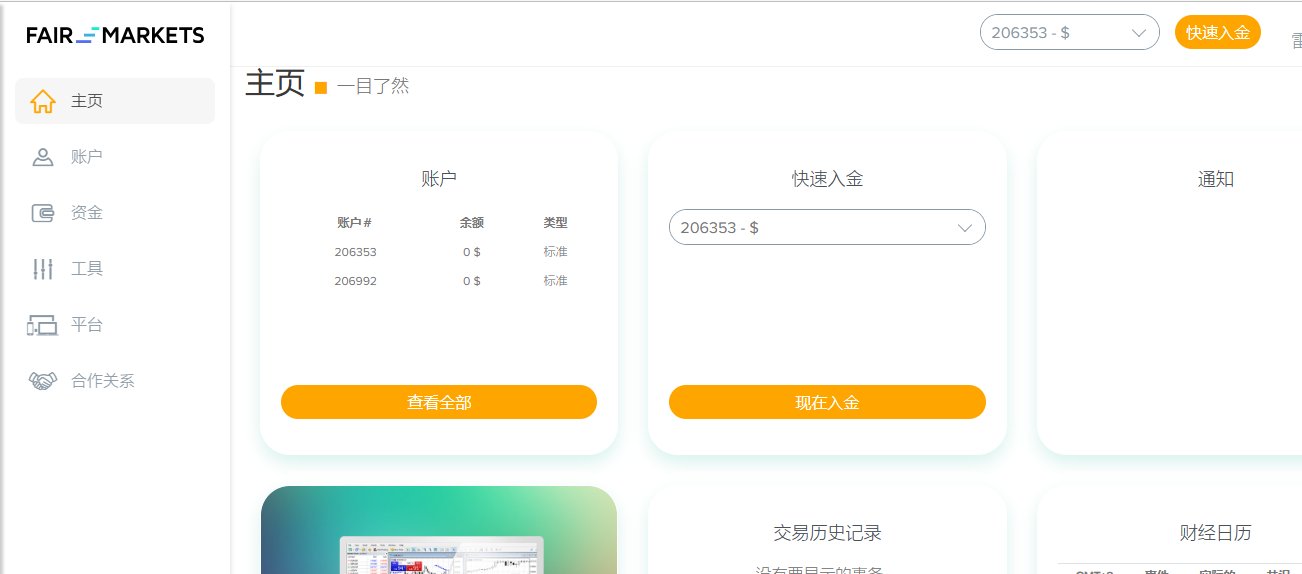The height and width of the screenshot is (574, 1302).
Task: Select 平台 in the sidebar
Action: pos(115,325)
